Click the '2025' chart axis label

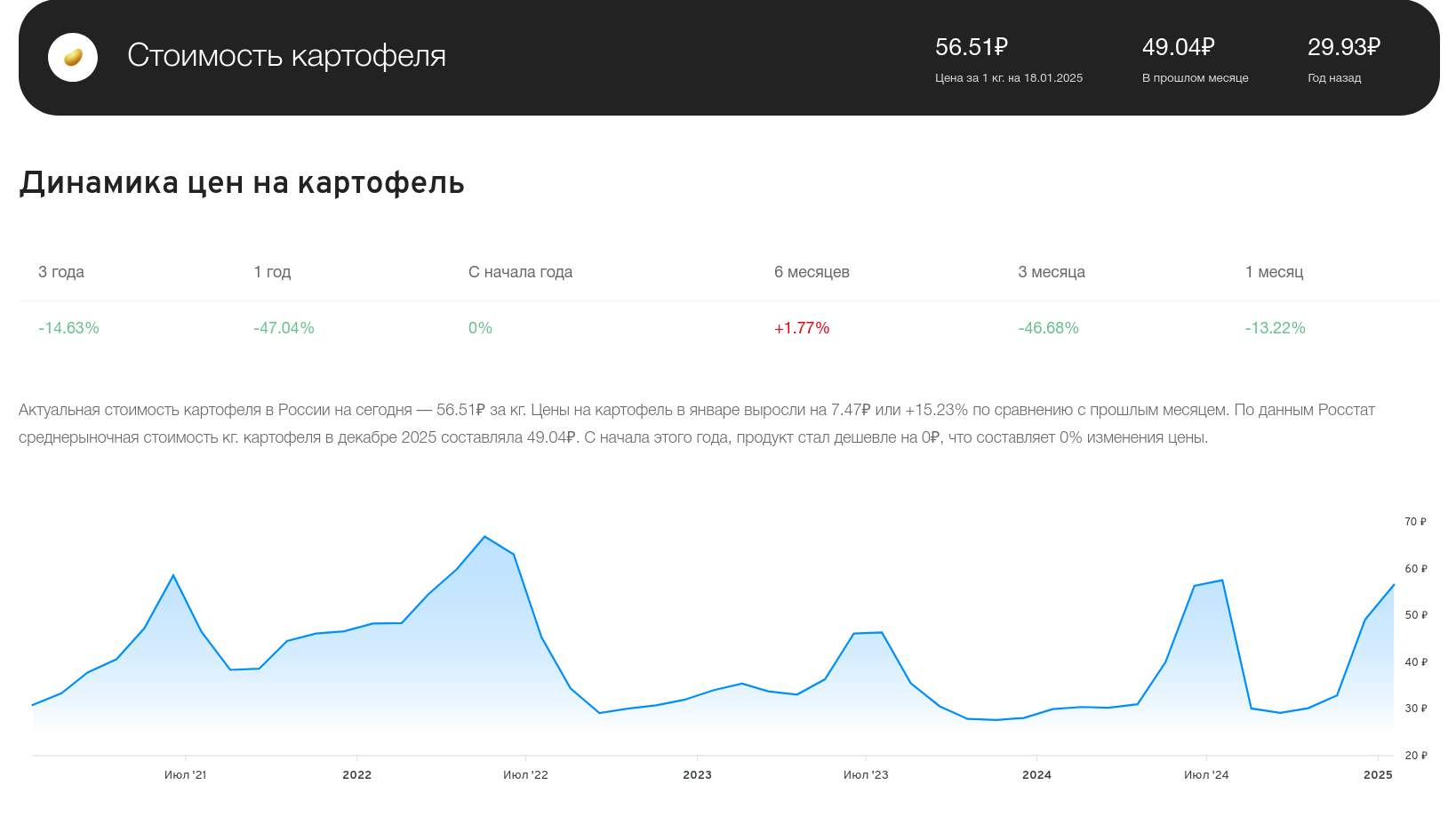(1378, 775)
